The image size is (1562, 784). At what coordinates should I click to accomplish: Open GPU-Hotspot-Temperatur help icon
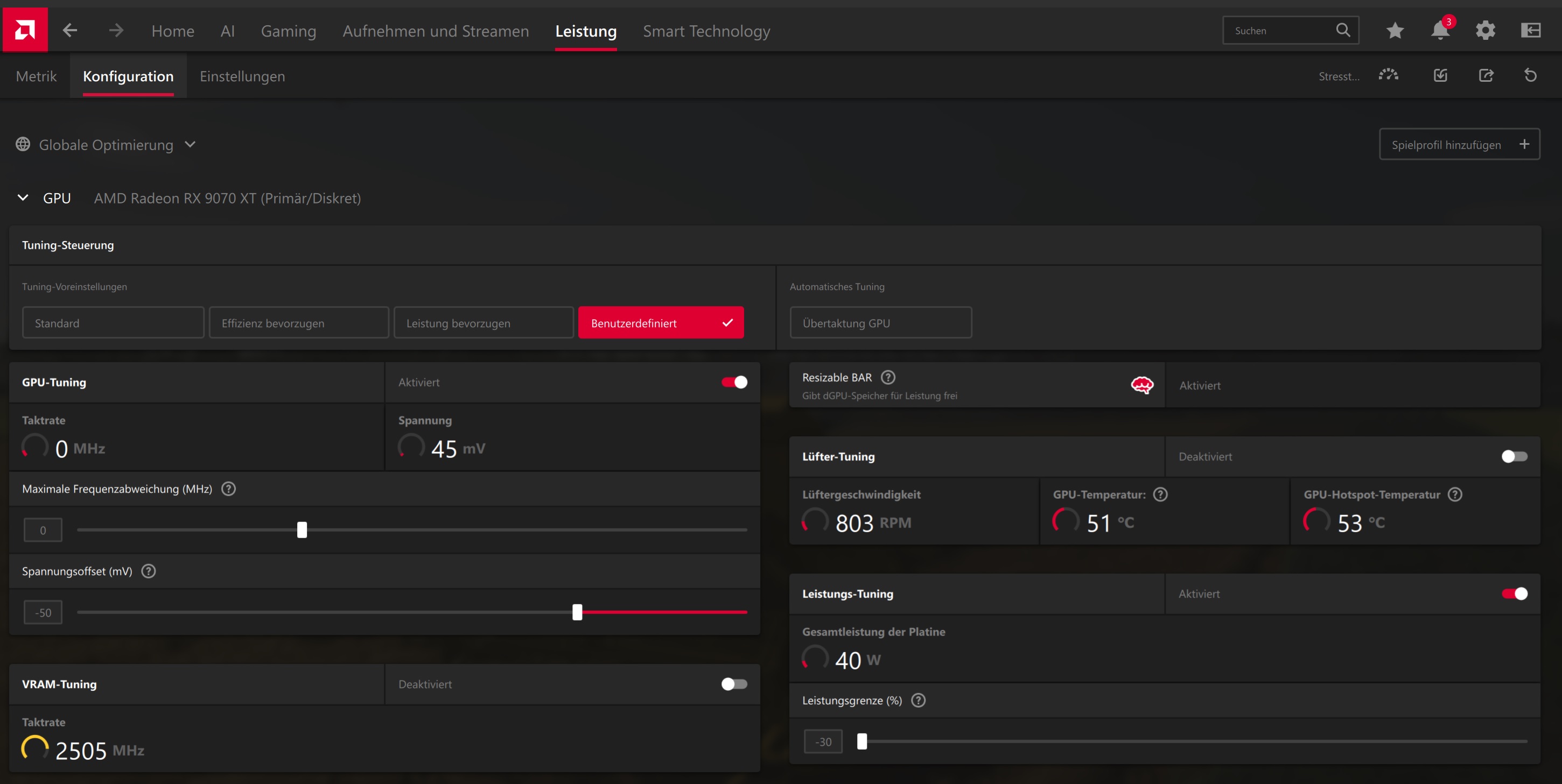point(1455,495)
